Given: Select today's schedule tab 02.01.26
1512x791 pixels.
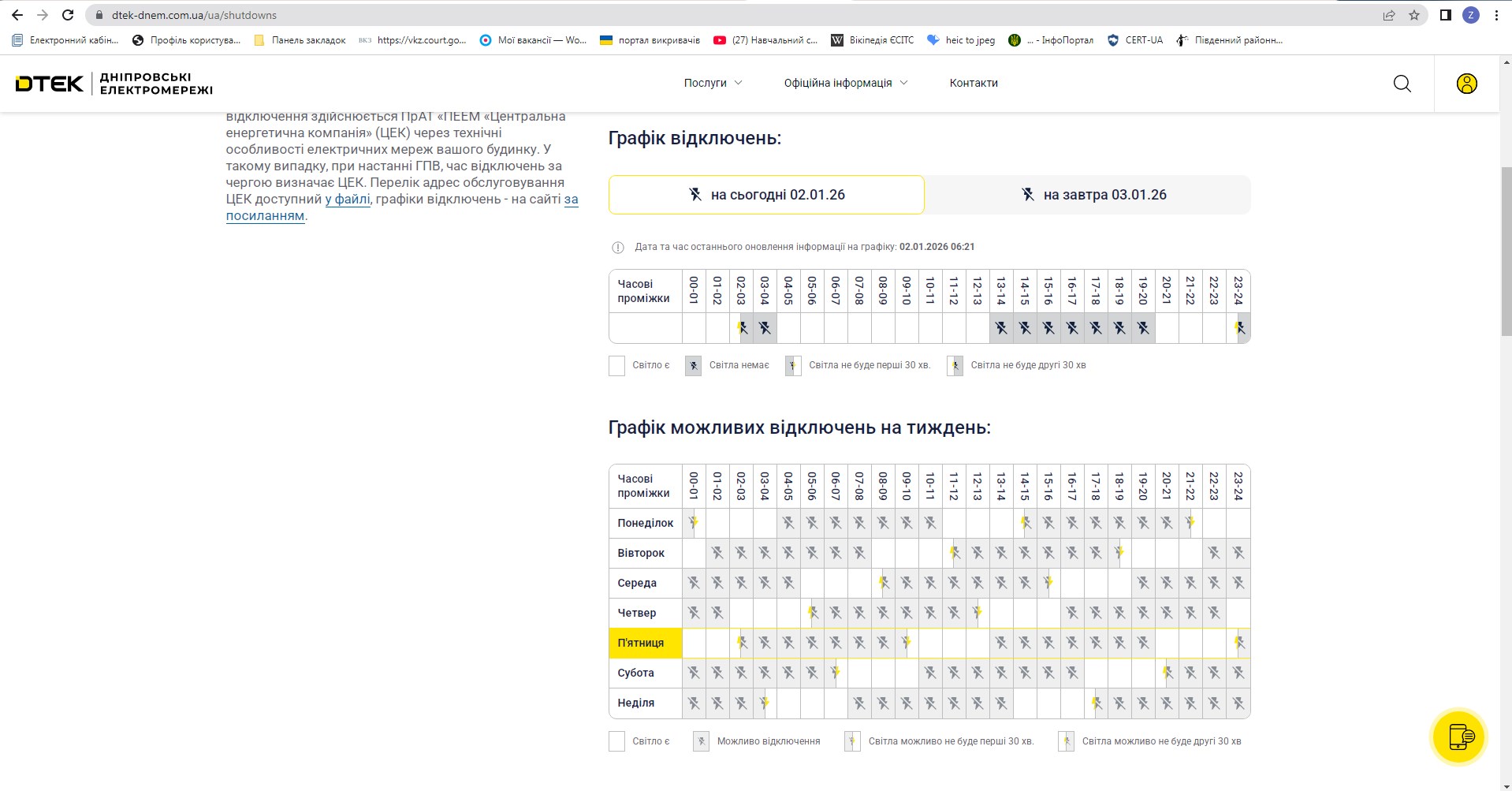Looking at the screenshot, I should pyautogui.click(x=765, y=195).
